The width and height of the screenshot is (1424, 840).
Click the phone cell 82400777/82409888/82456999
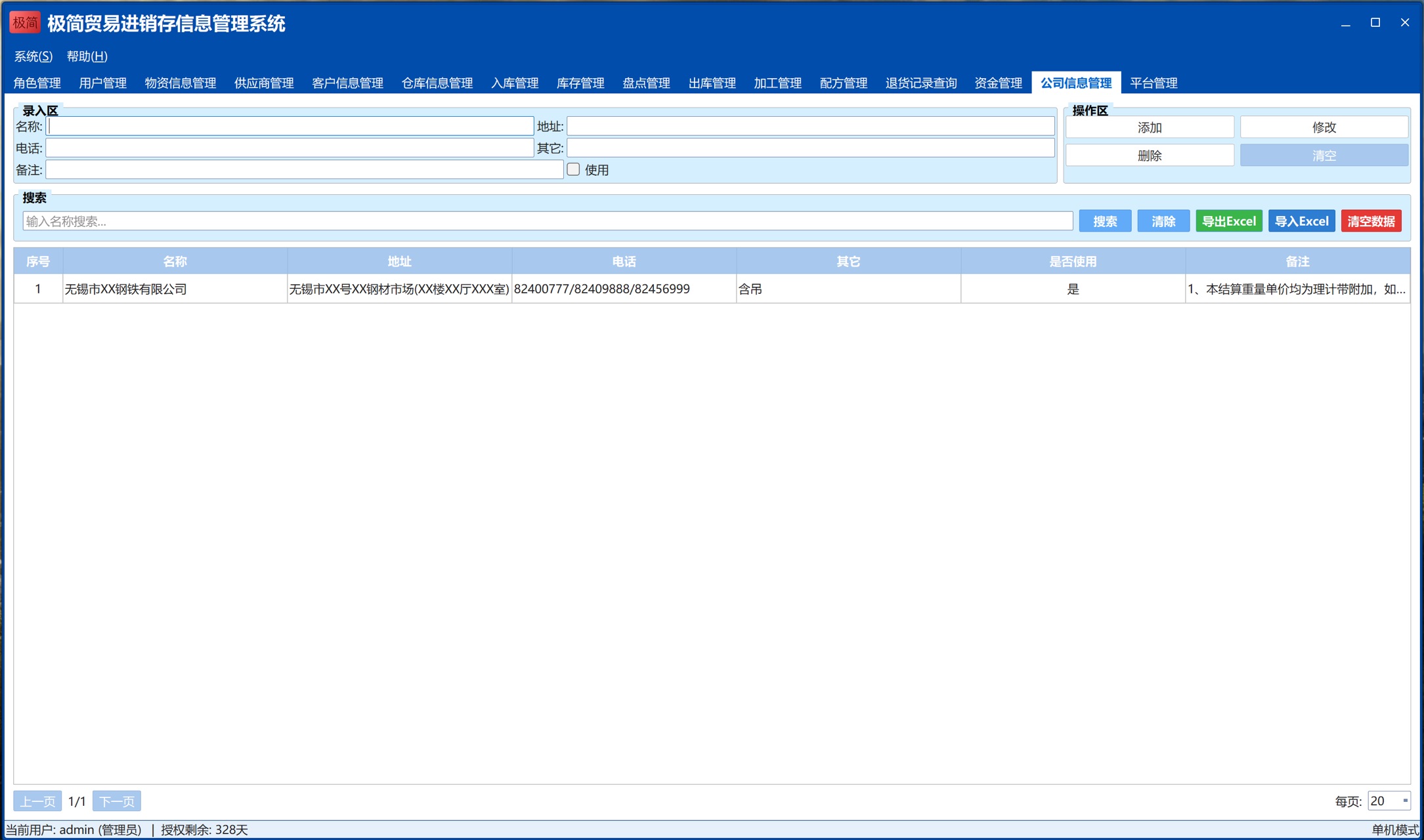coord(624,289)
